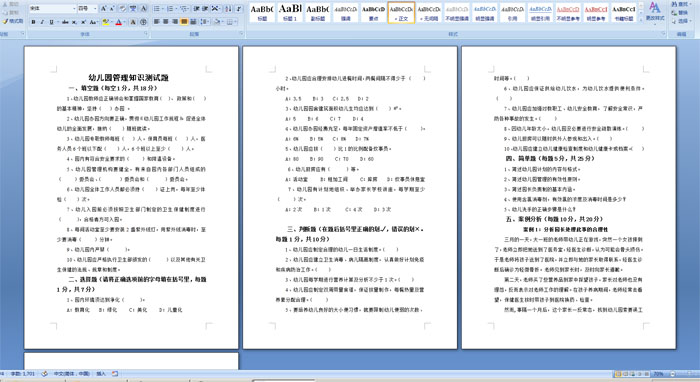Toggle italic text formatting

[42, 22]
